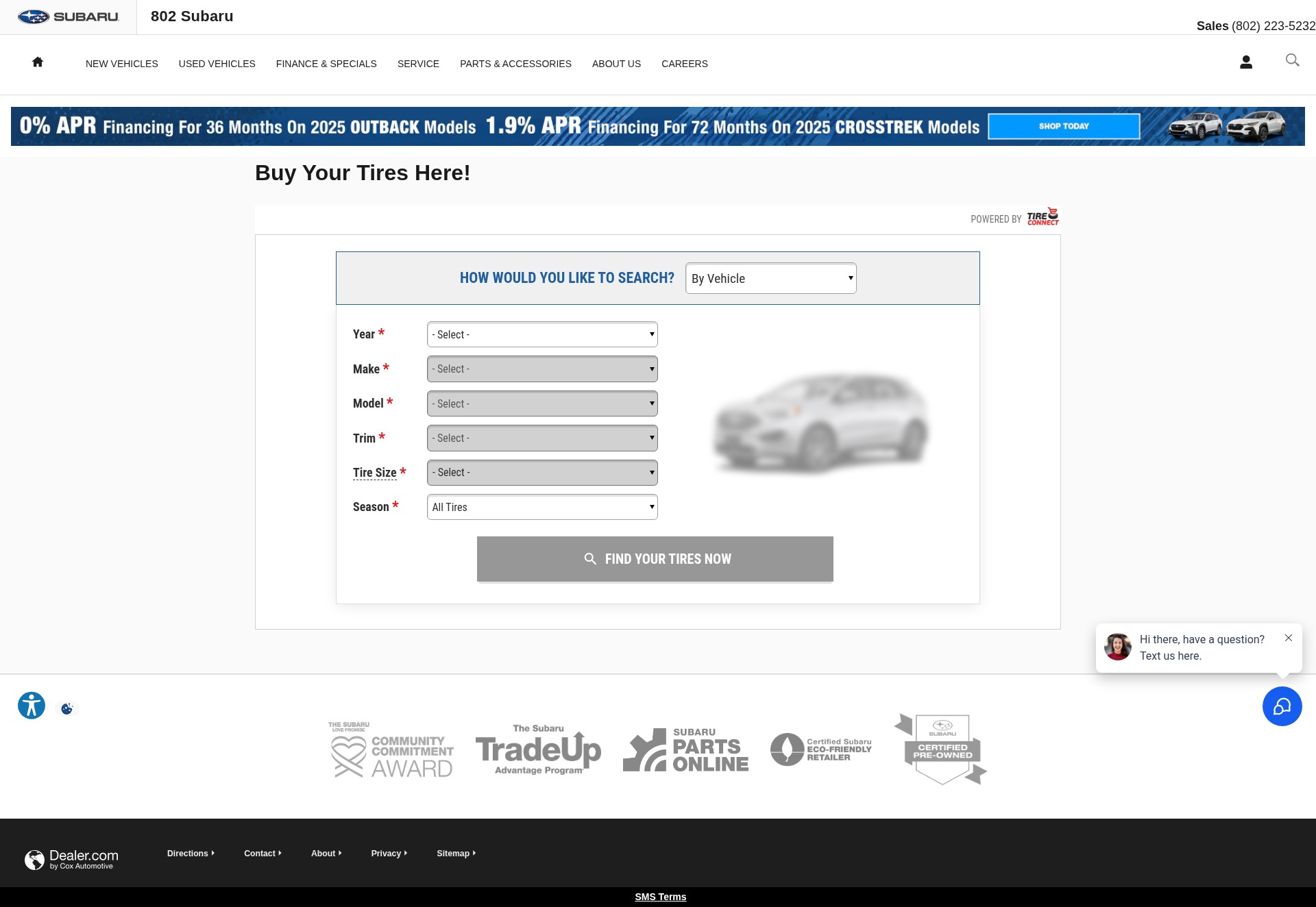Image resolution: width=1316 pixels, height=907 pixels.
Task: Click the Tire Connect logo
Action: coord(1043,217)
